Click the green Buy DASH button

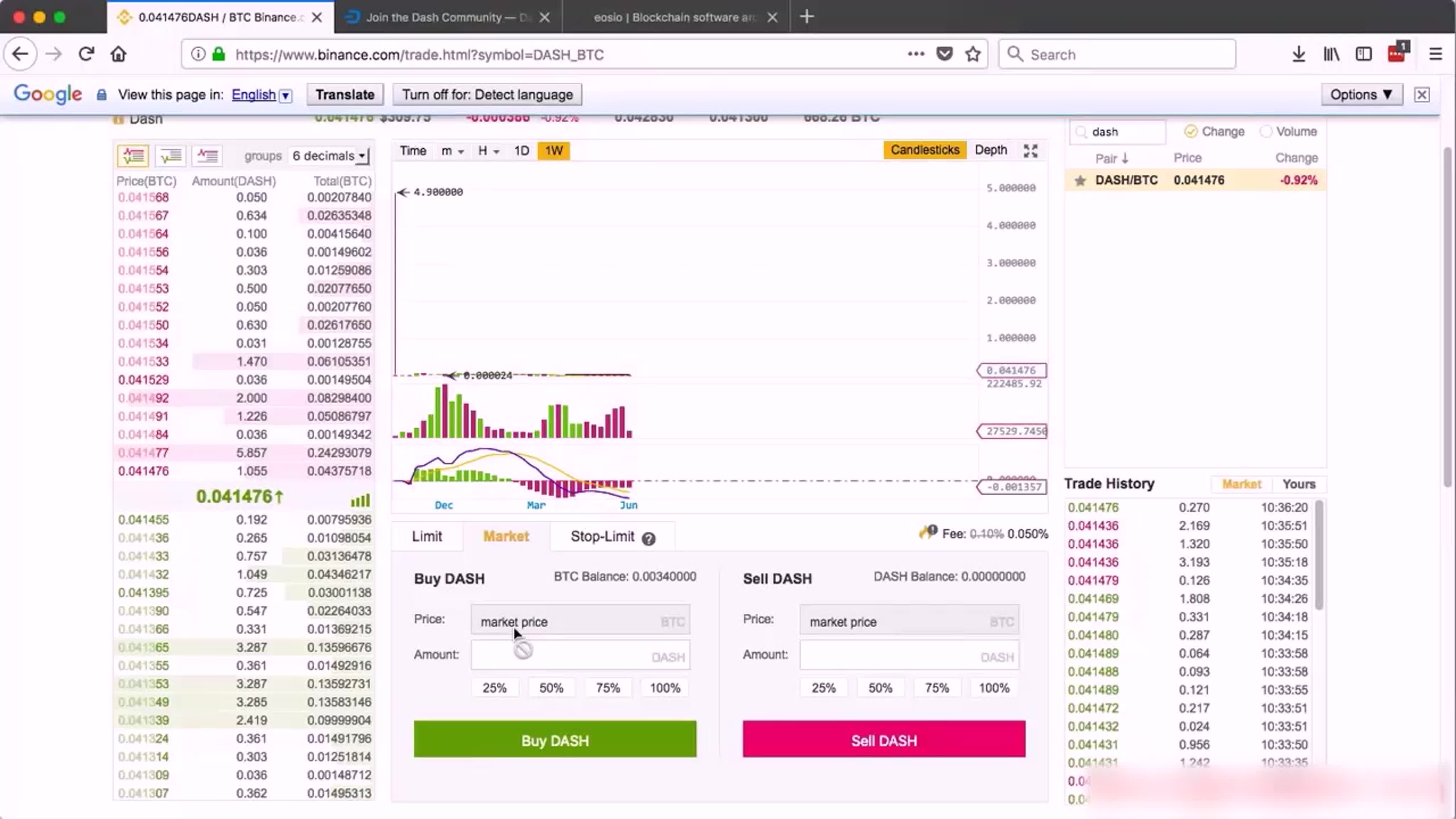(x=555, y=740)
